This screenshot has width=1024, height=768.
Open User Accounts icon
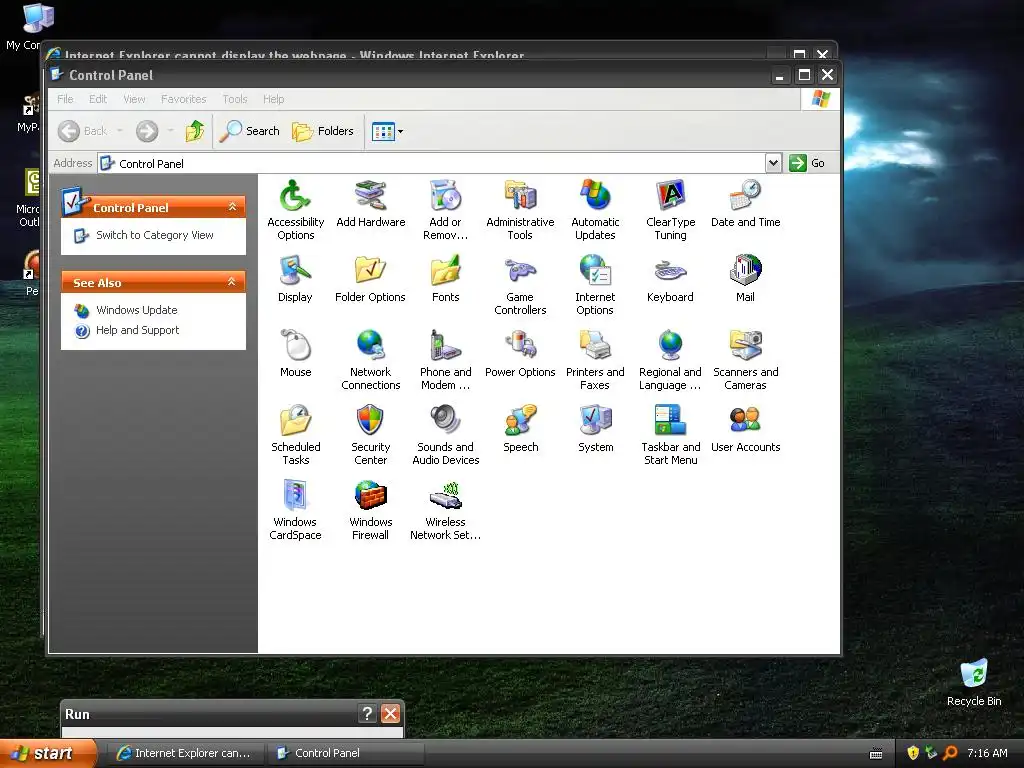click(x=745, y=429)
